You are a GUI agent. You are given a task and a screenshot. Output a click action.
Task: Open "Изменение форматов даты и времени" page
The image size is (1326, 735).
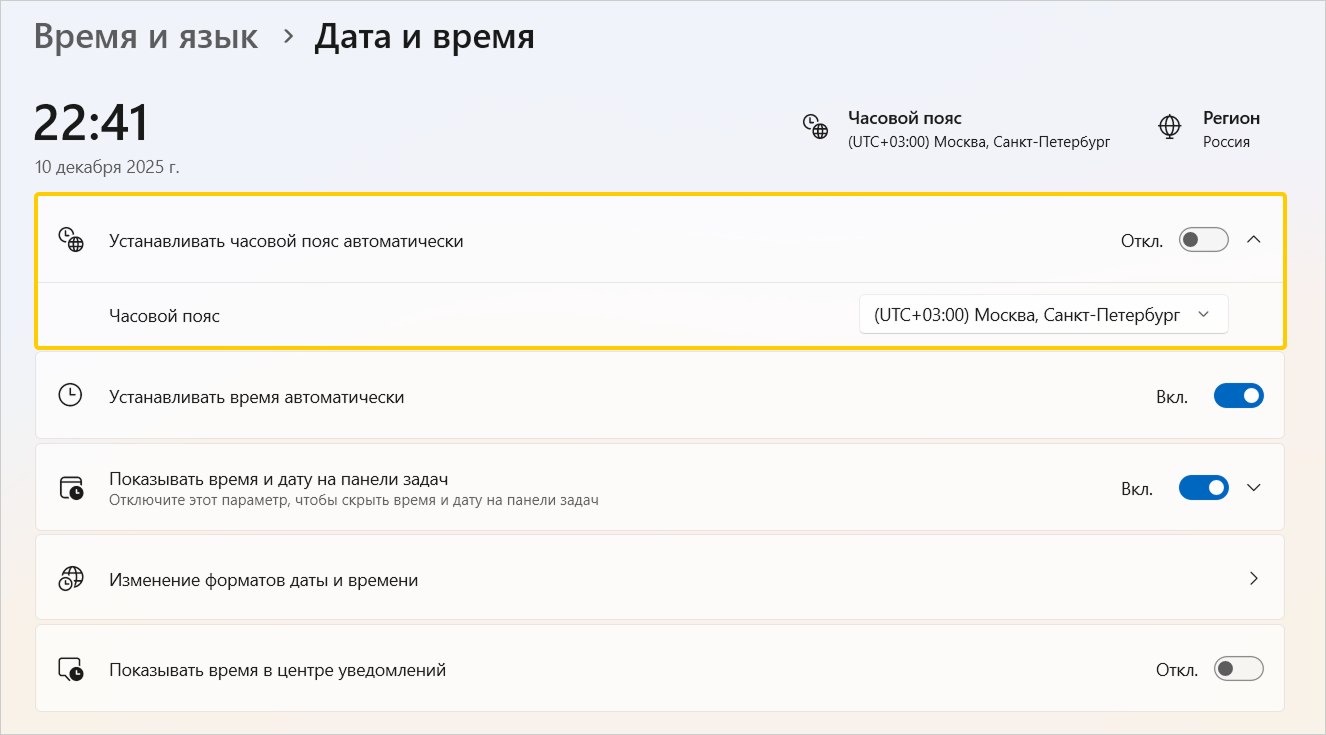point(264,580)
